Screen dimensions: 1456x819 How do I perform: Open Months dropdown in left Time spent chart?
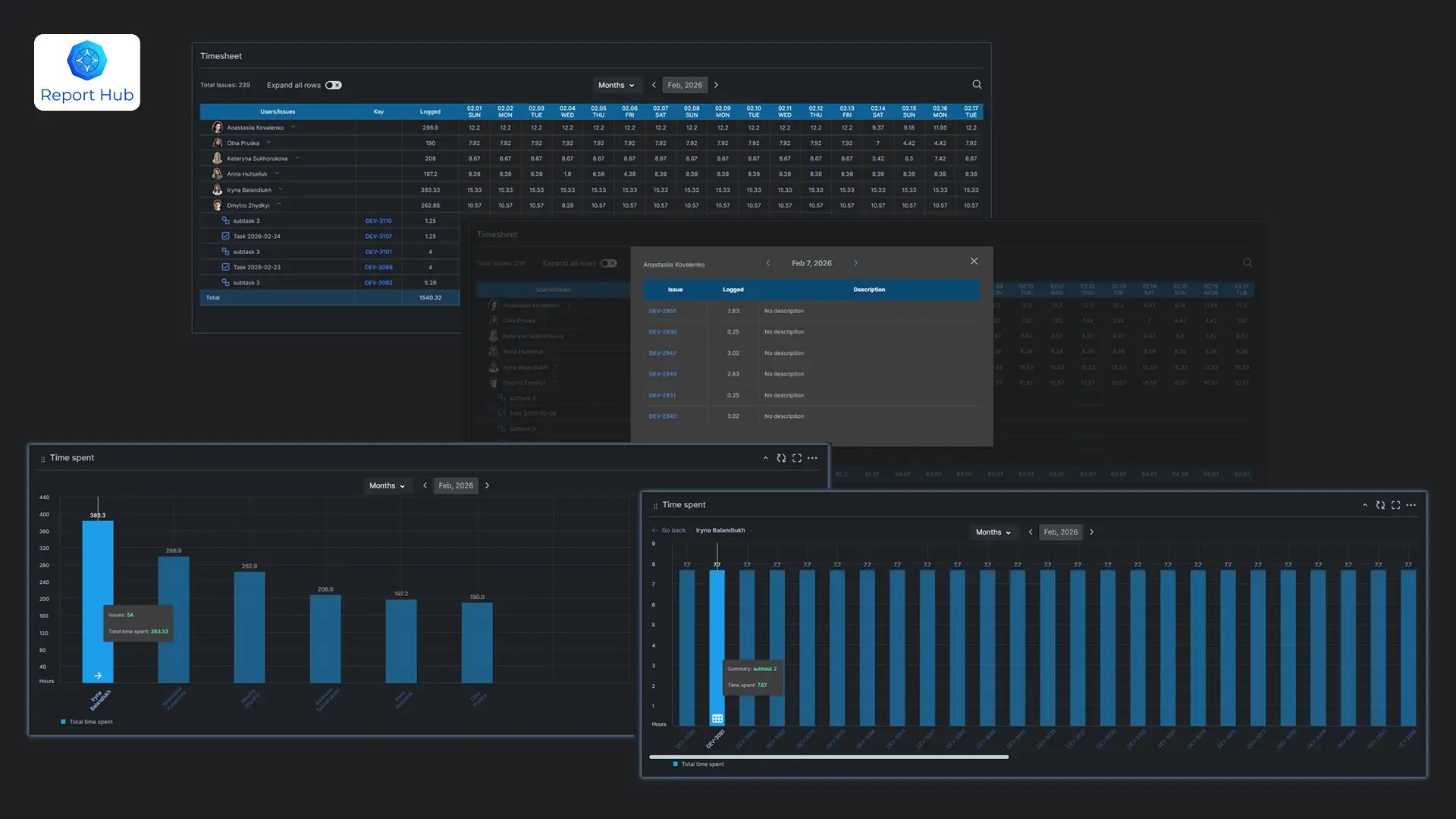tap(387, 485)
